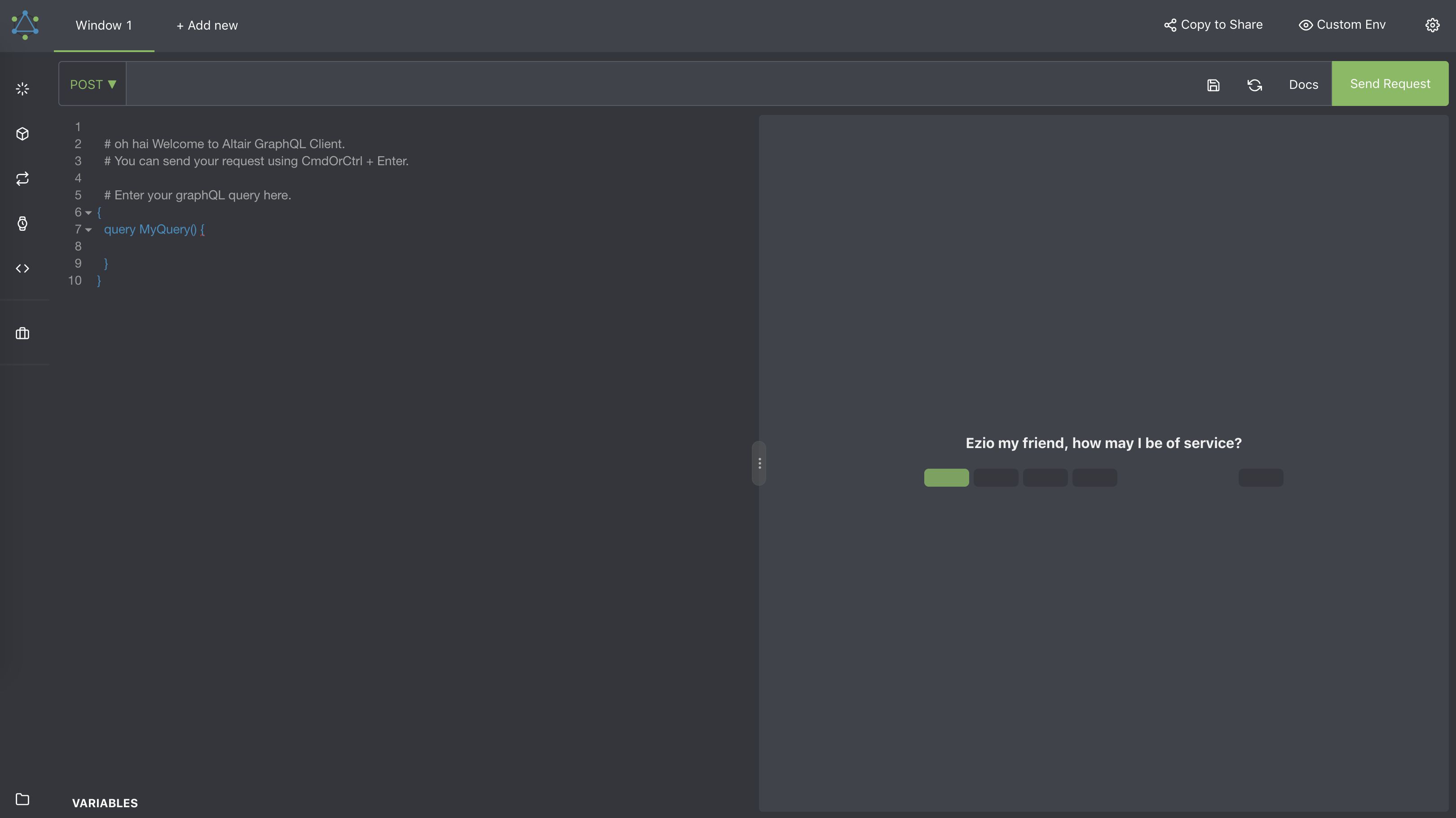Screen dimensions: 1456x818
Task: Open the watch icon in sidebar
Action: coord(22,224)
